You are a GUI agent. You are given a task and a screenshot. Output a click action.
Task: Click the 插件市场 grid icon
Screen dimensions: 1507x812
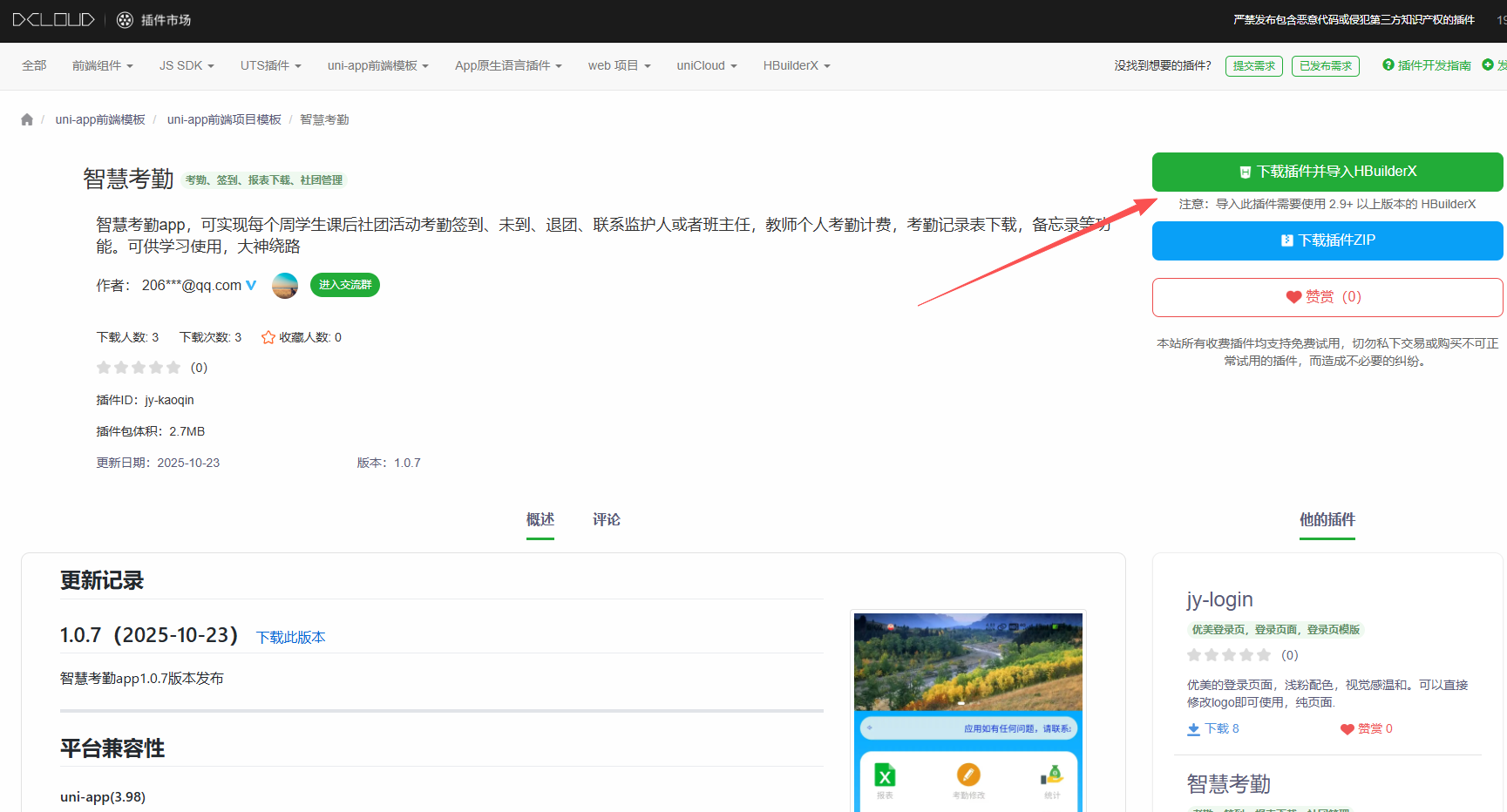tap(123, 19)
